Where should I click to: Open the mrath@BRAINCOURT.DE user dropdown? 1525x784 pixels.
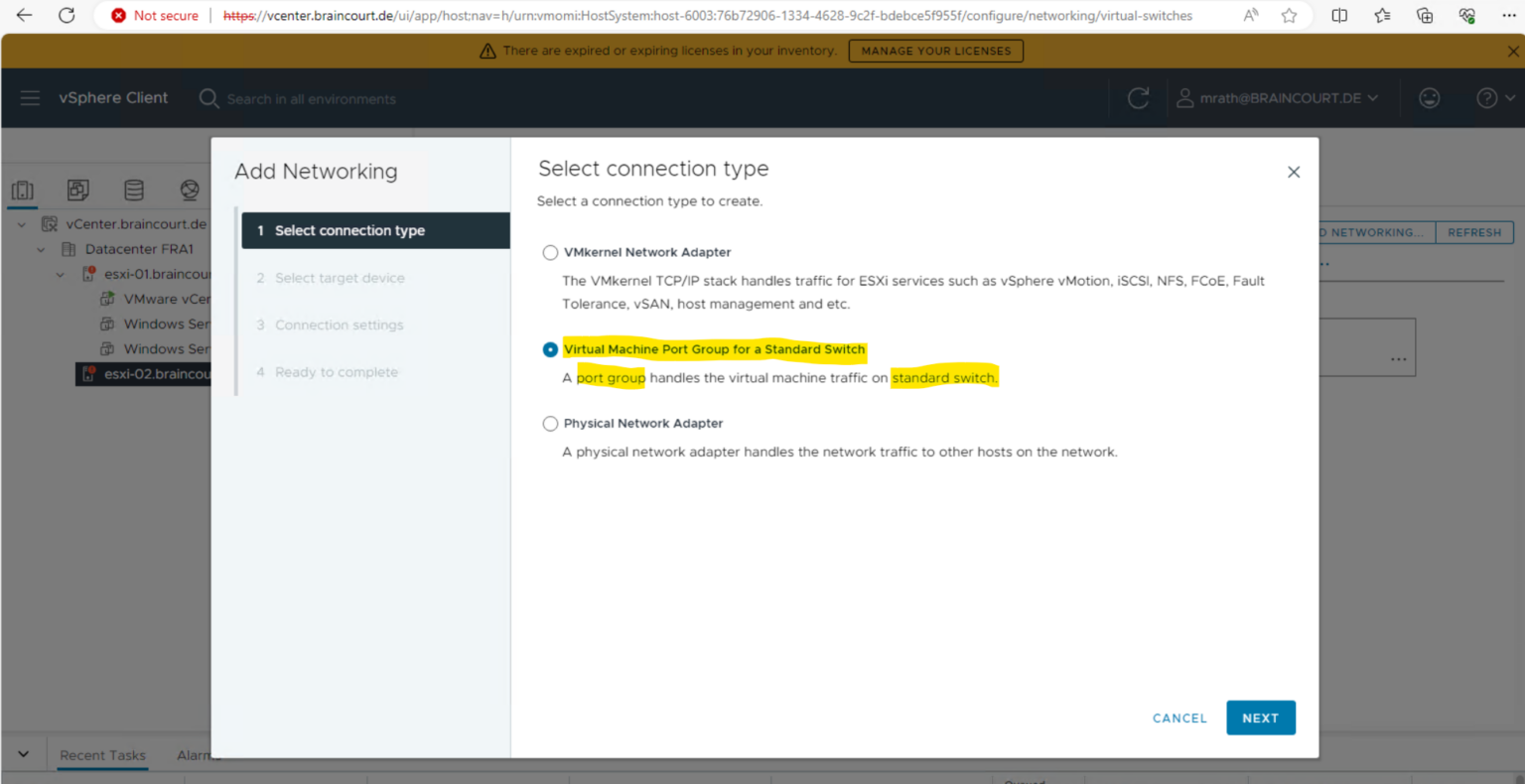[x=1278, y=98]
